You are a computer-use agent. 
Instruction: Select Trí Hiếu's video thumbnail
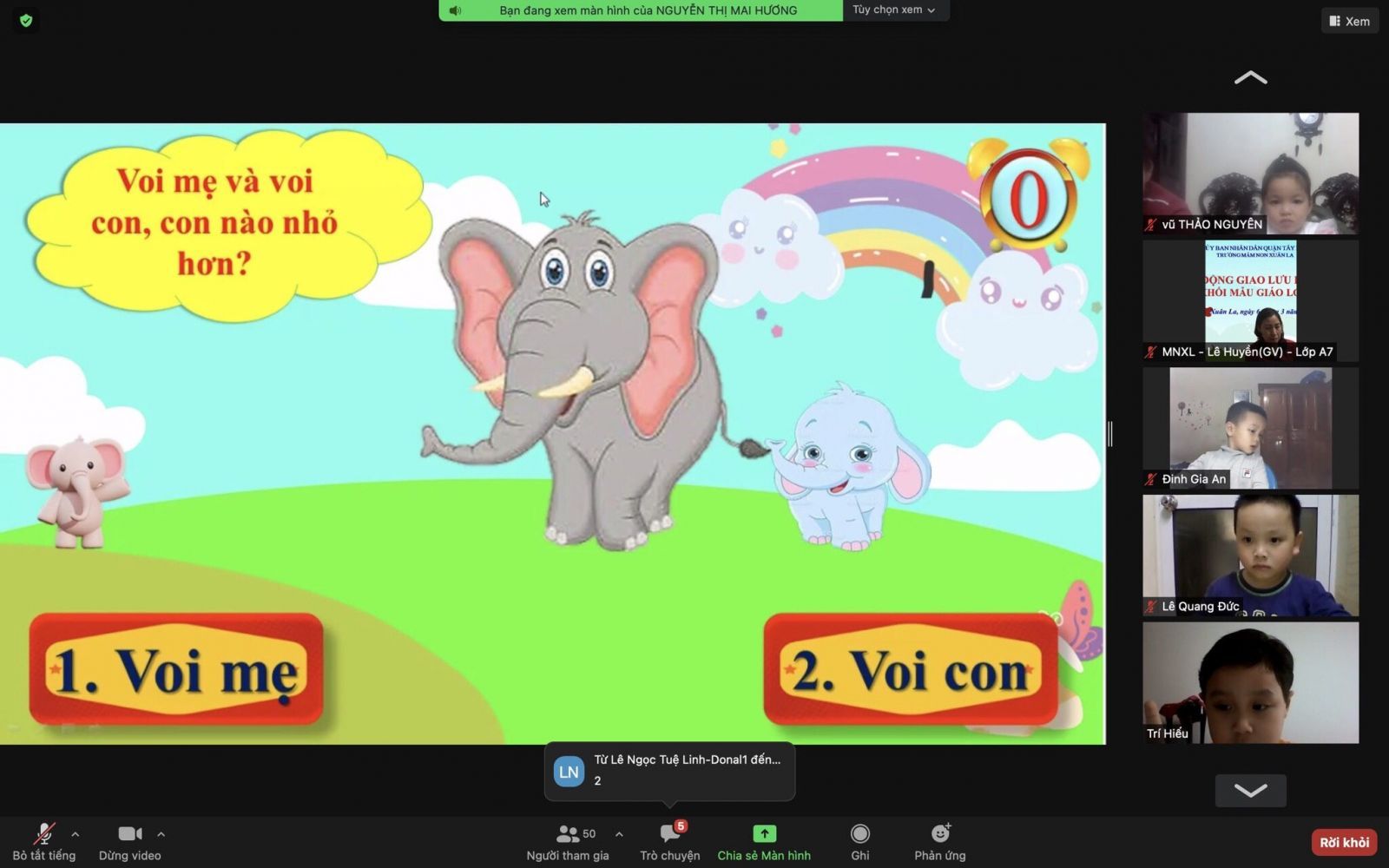[x=1250, y=682]
